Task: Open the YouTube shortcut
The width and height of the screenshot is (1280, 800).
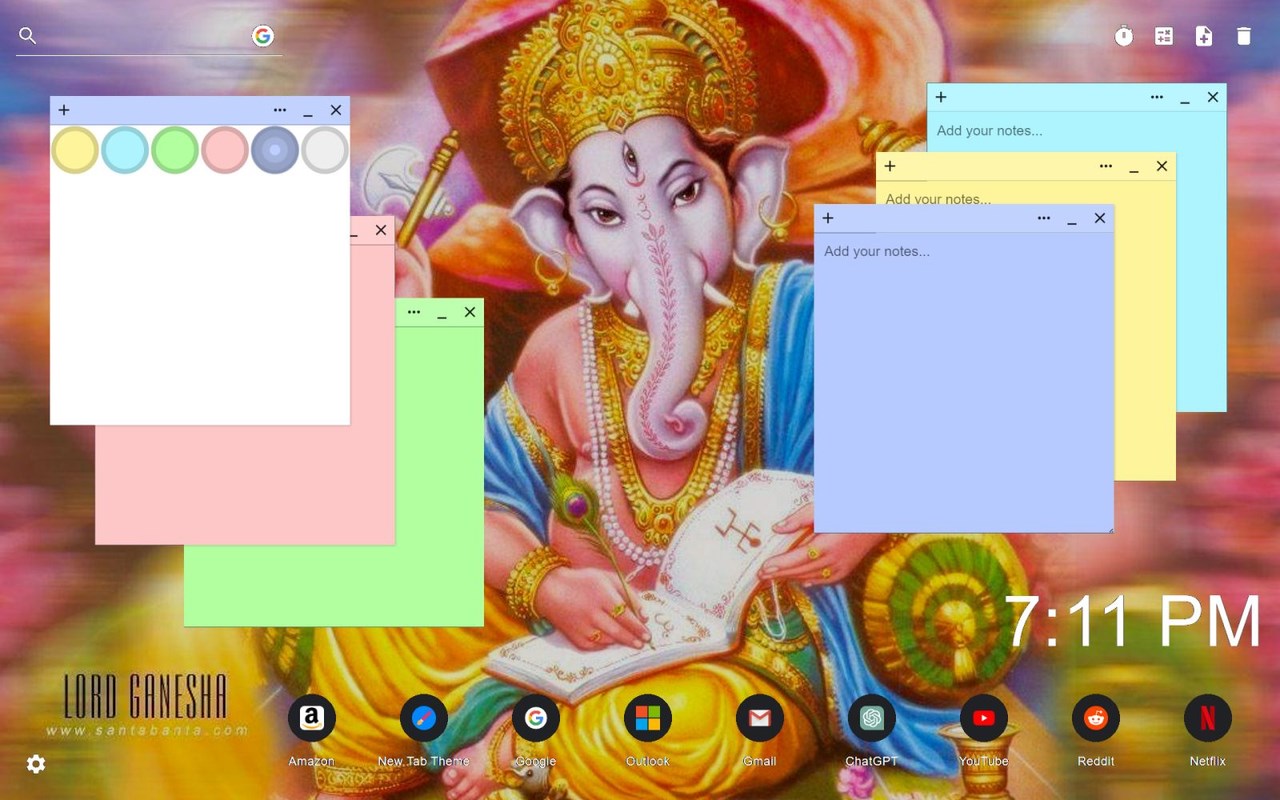Action: pyautogui.click(x=984, y=718)
